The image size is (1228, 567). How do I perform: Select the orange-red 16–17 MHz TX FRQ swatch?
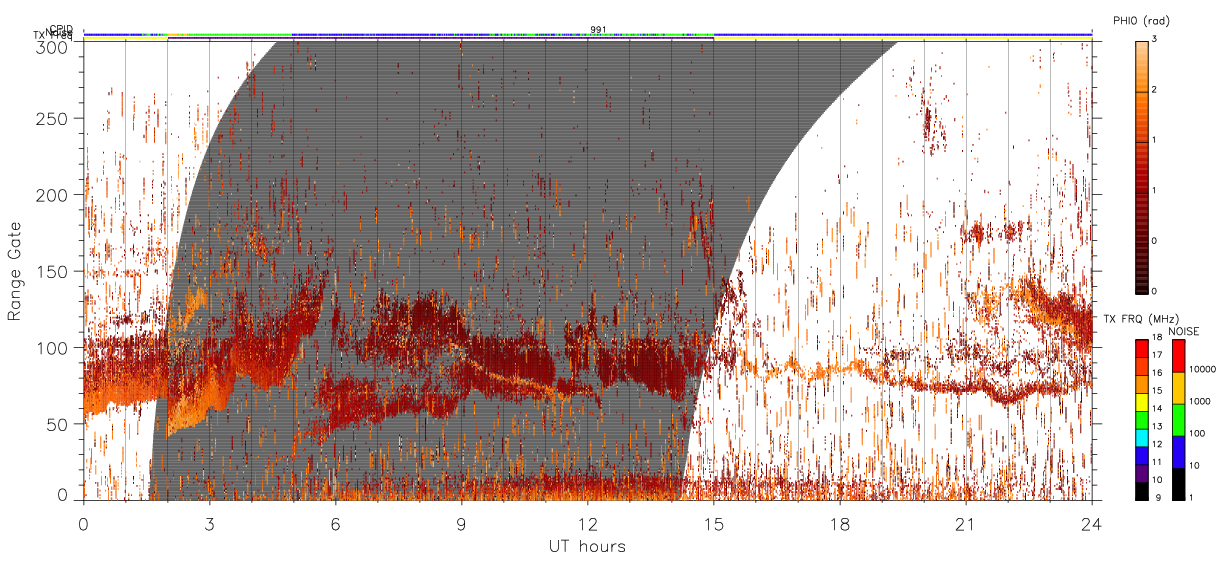[x=1141, y=365]
